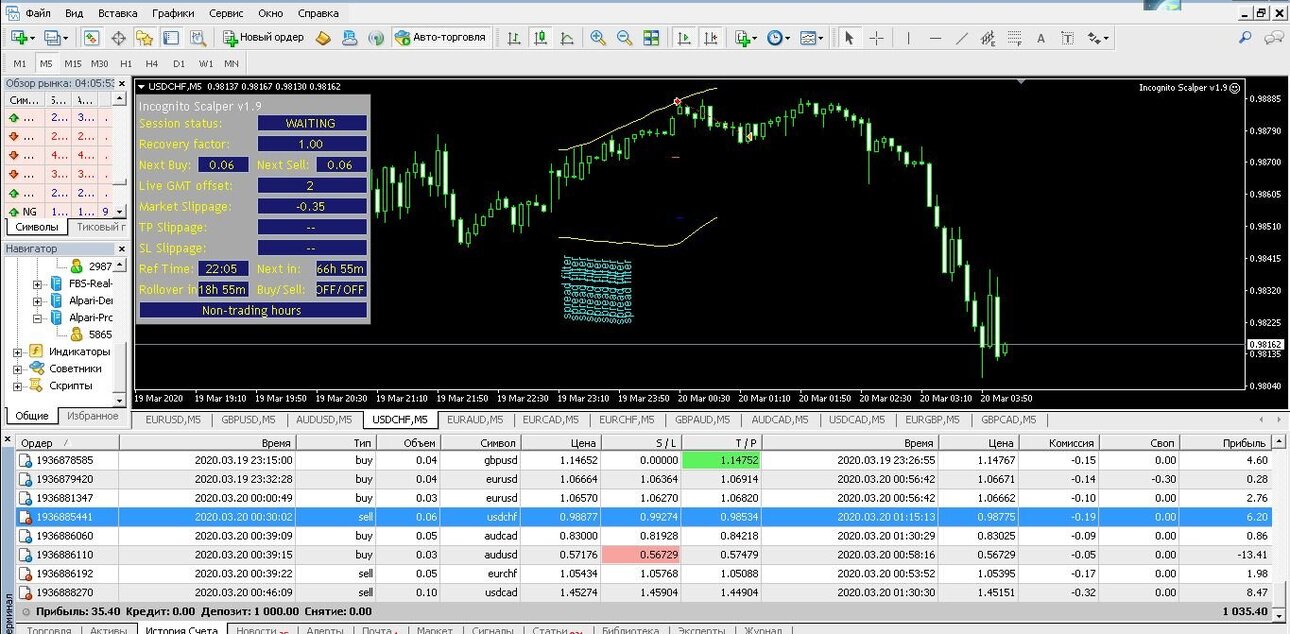
Task: Switch timeframe to H1
Action: (126, 63)
